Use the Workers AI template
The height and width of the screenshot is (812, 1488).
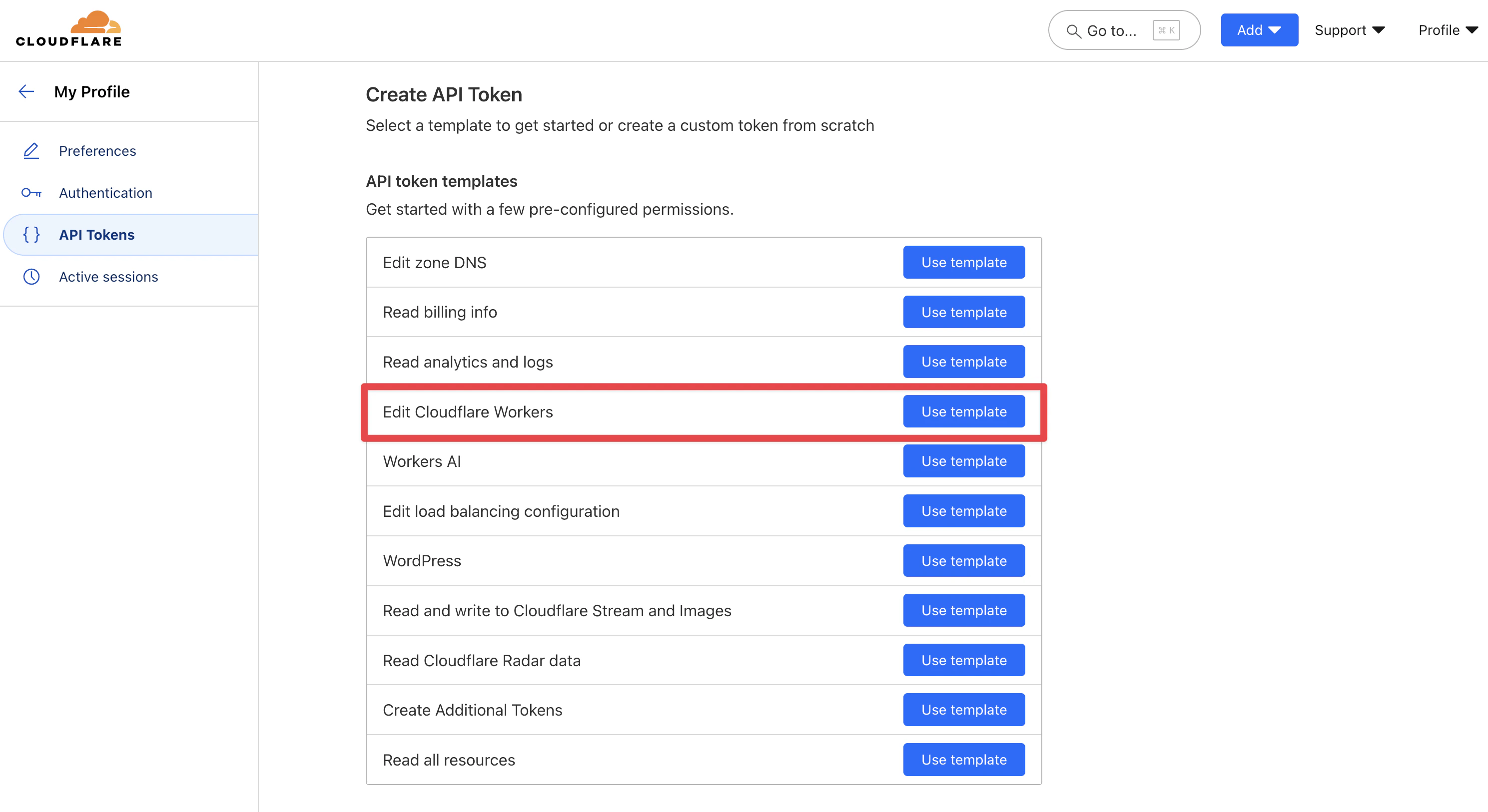click(x=963, y=461)
